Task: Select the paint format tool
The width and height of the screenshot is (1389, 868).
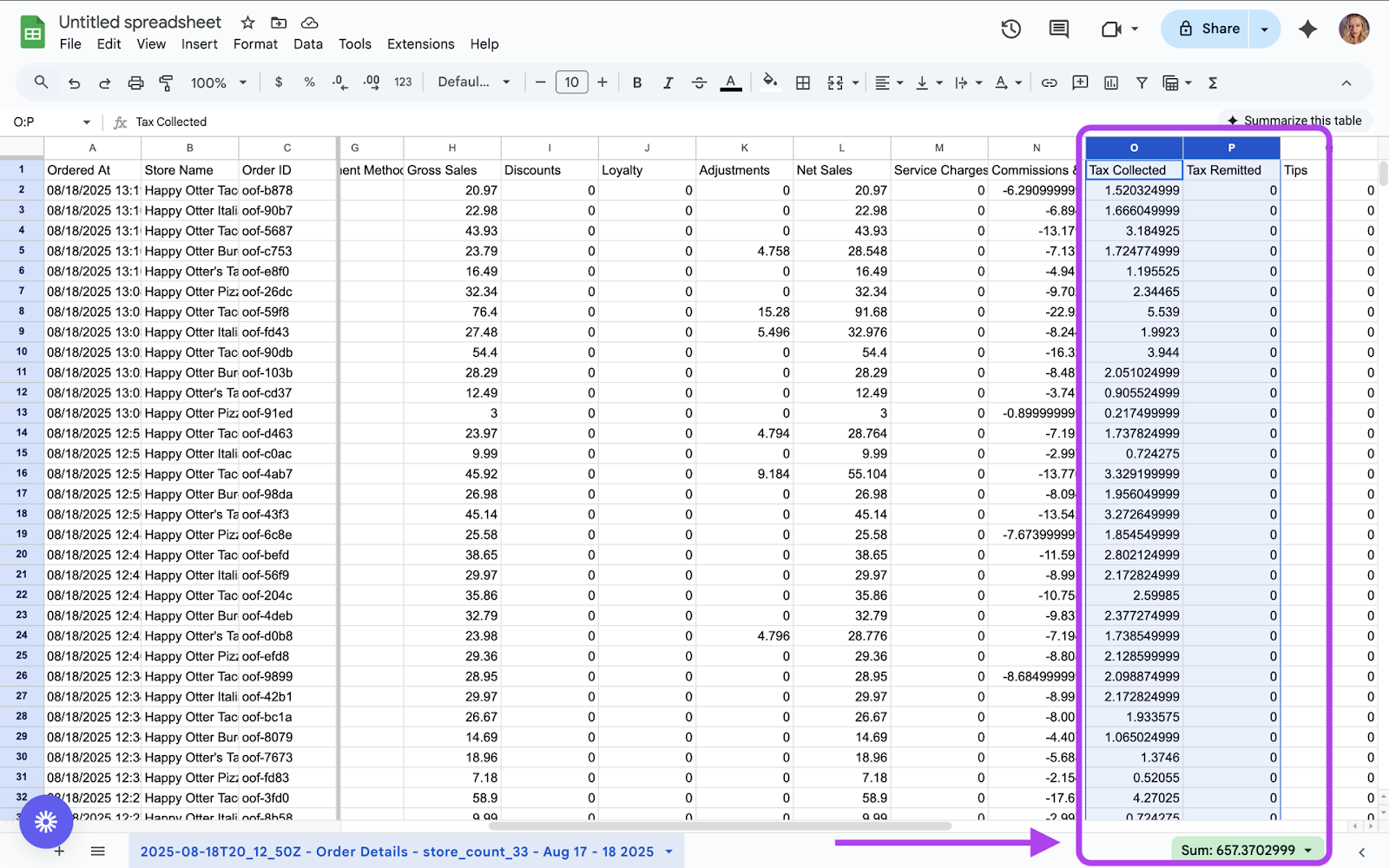Action: coord(166,82)
